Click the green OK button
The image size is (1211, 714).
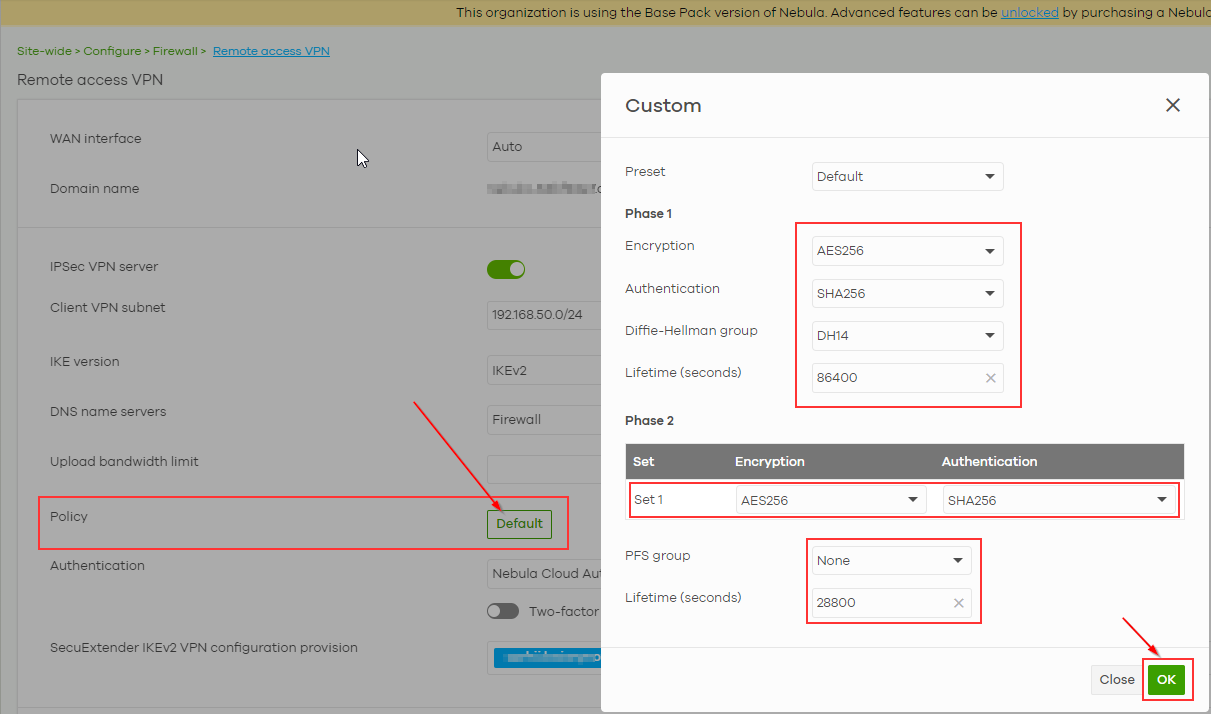click(x=1166, y=680)
